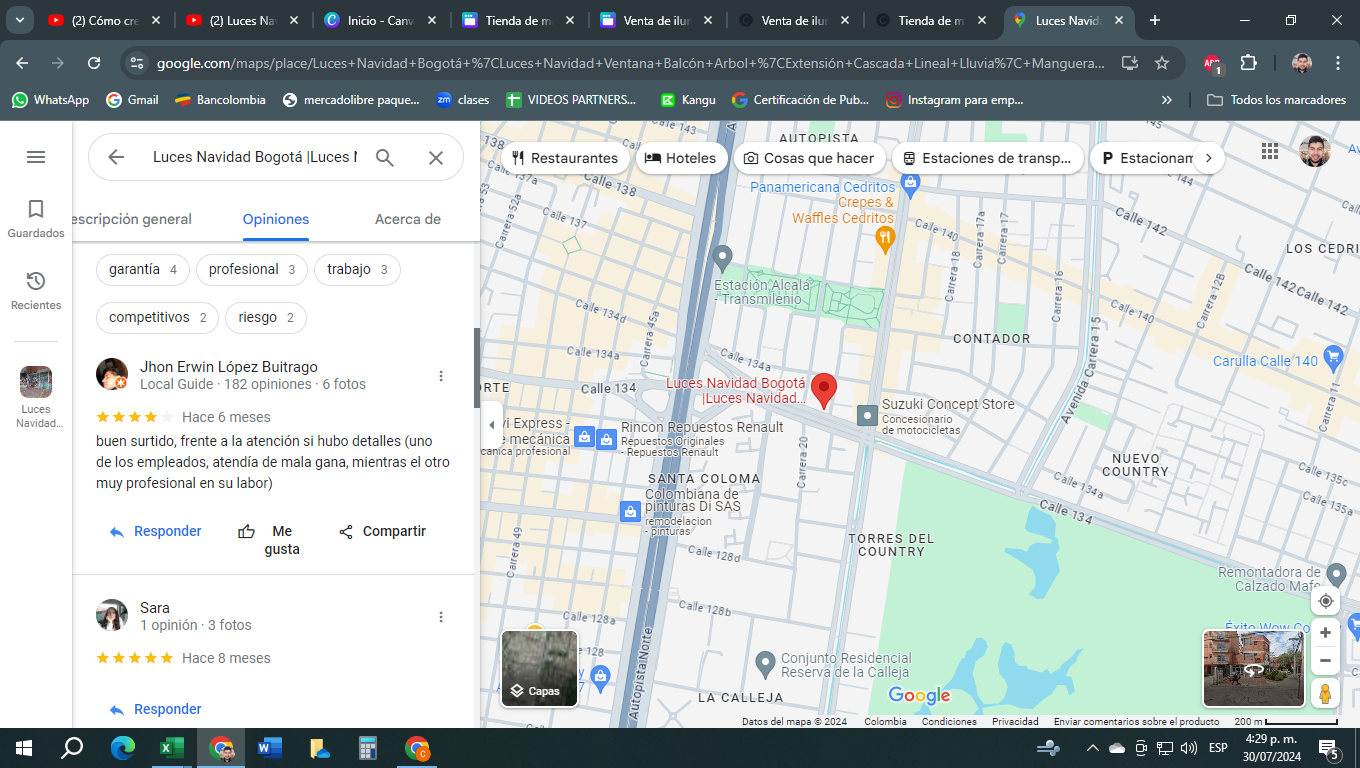Screen dimensions: 1360x768
Task: Center map on my location
Action: pyautogui.click(x=1326, y=601)
